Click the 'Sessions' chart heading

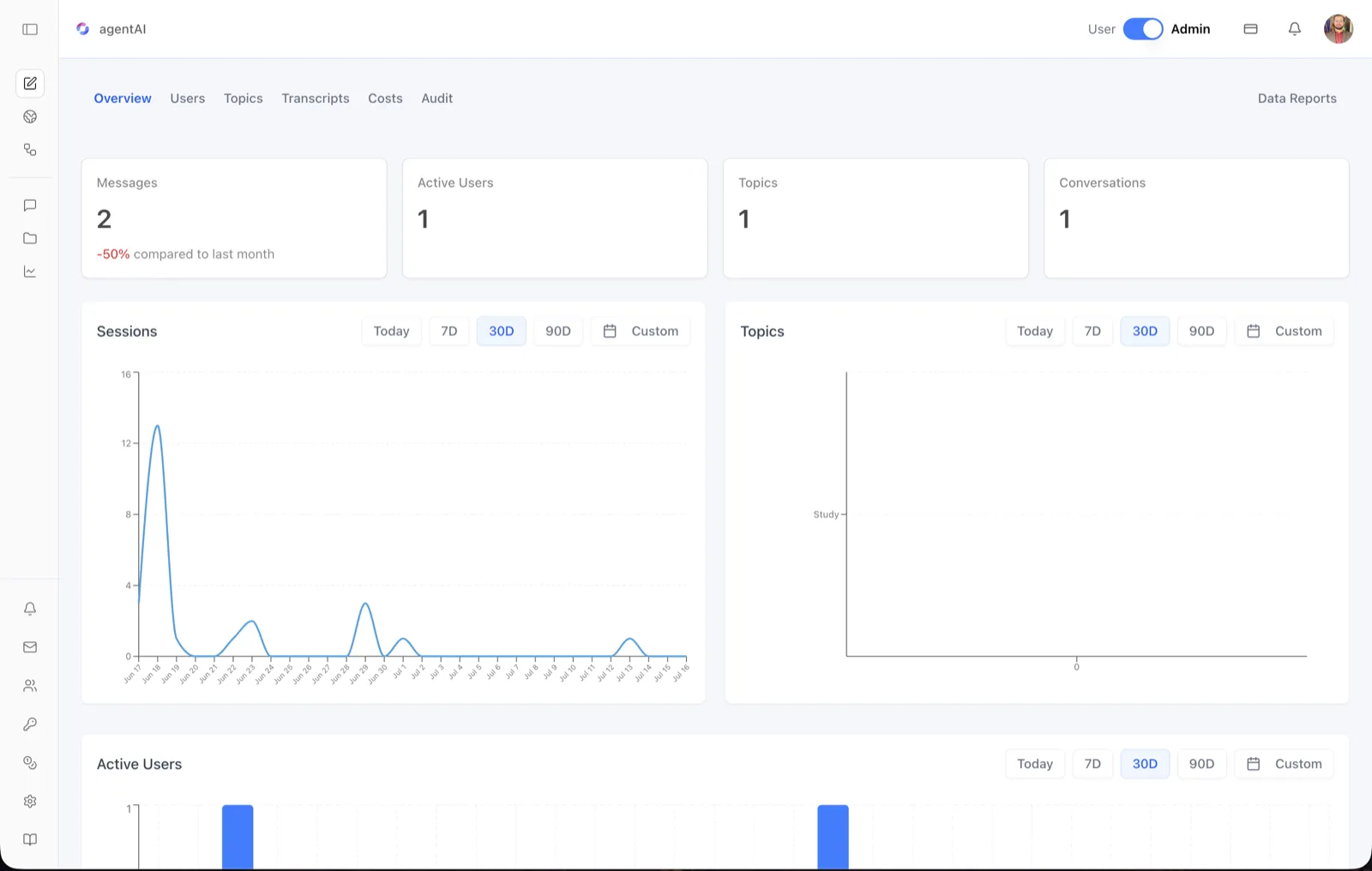pos(127,332)
